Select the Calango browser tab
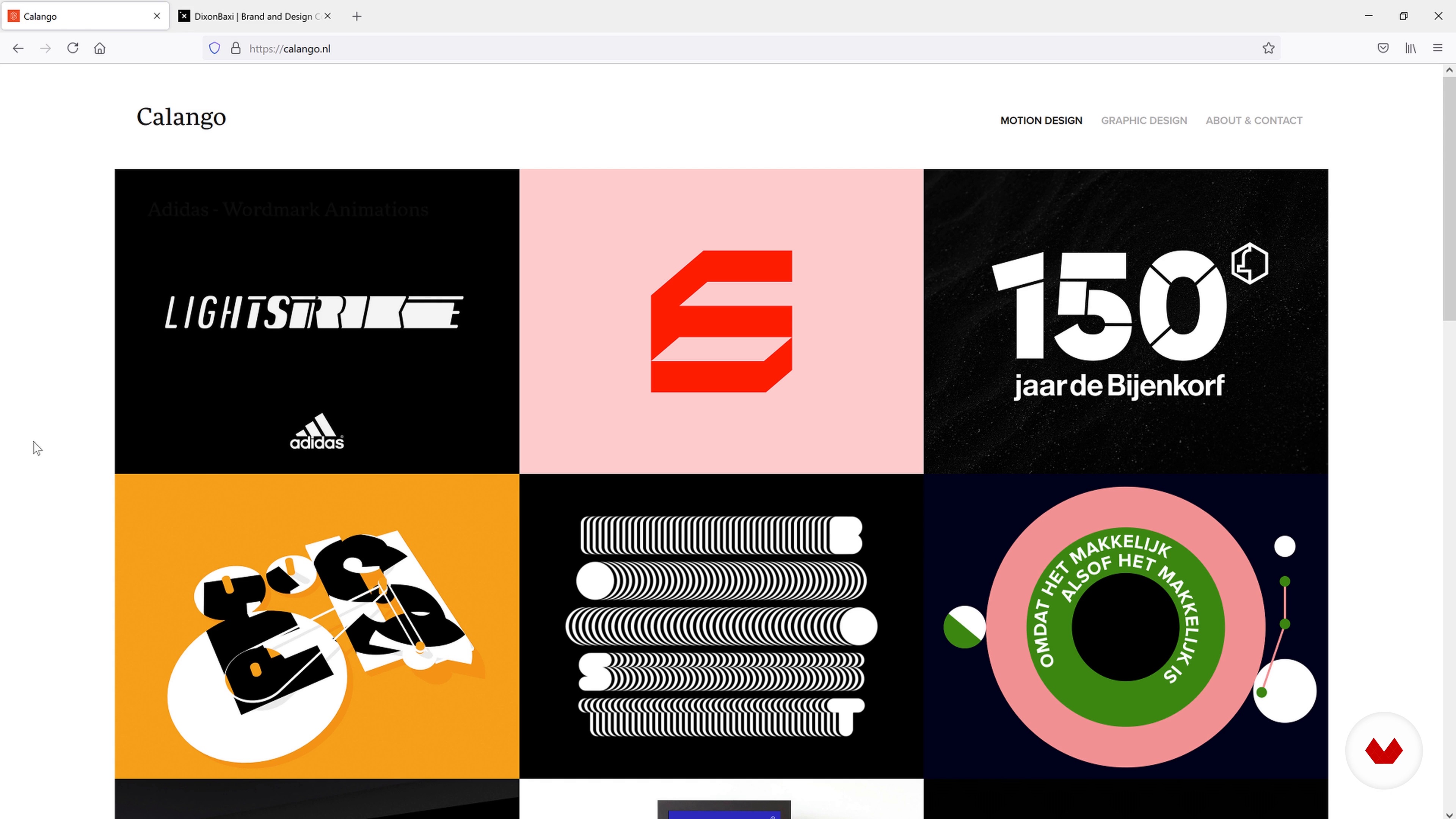Viewport: 1456px width, 819px height. point(85,16)
